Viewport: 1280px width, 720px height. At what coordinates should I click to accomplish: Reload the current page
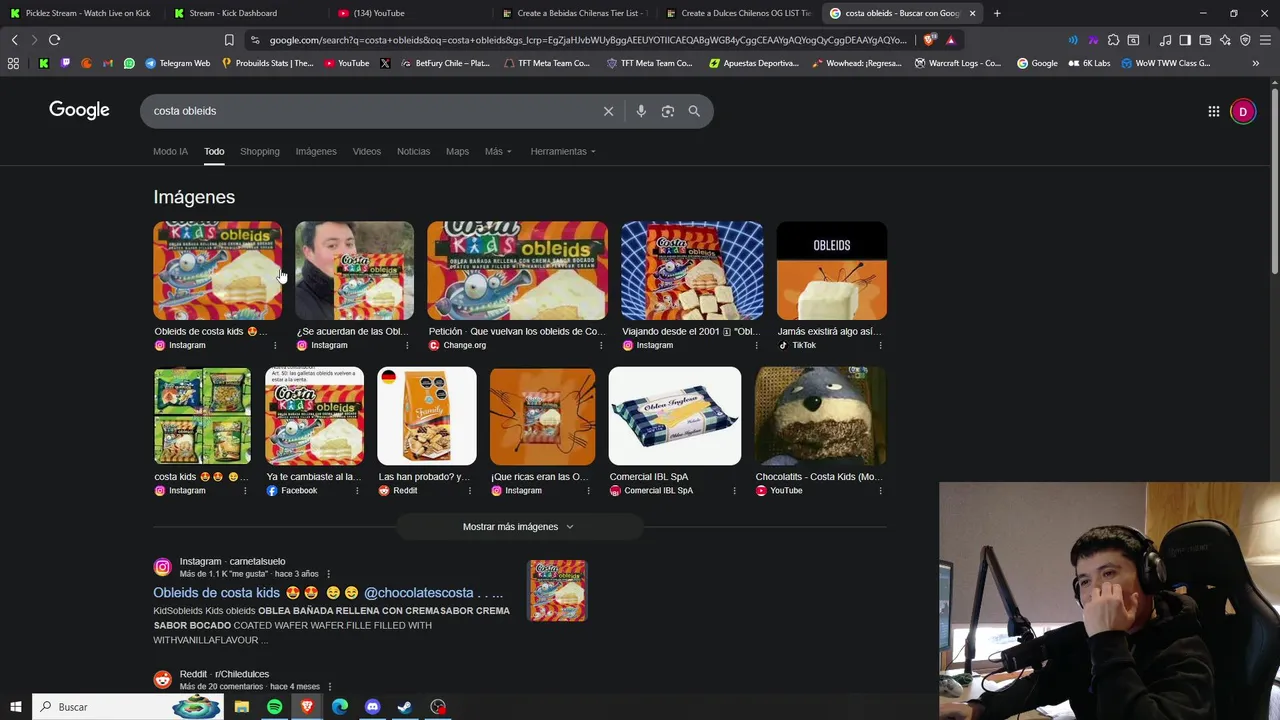[x=54, y=40]
